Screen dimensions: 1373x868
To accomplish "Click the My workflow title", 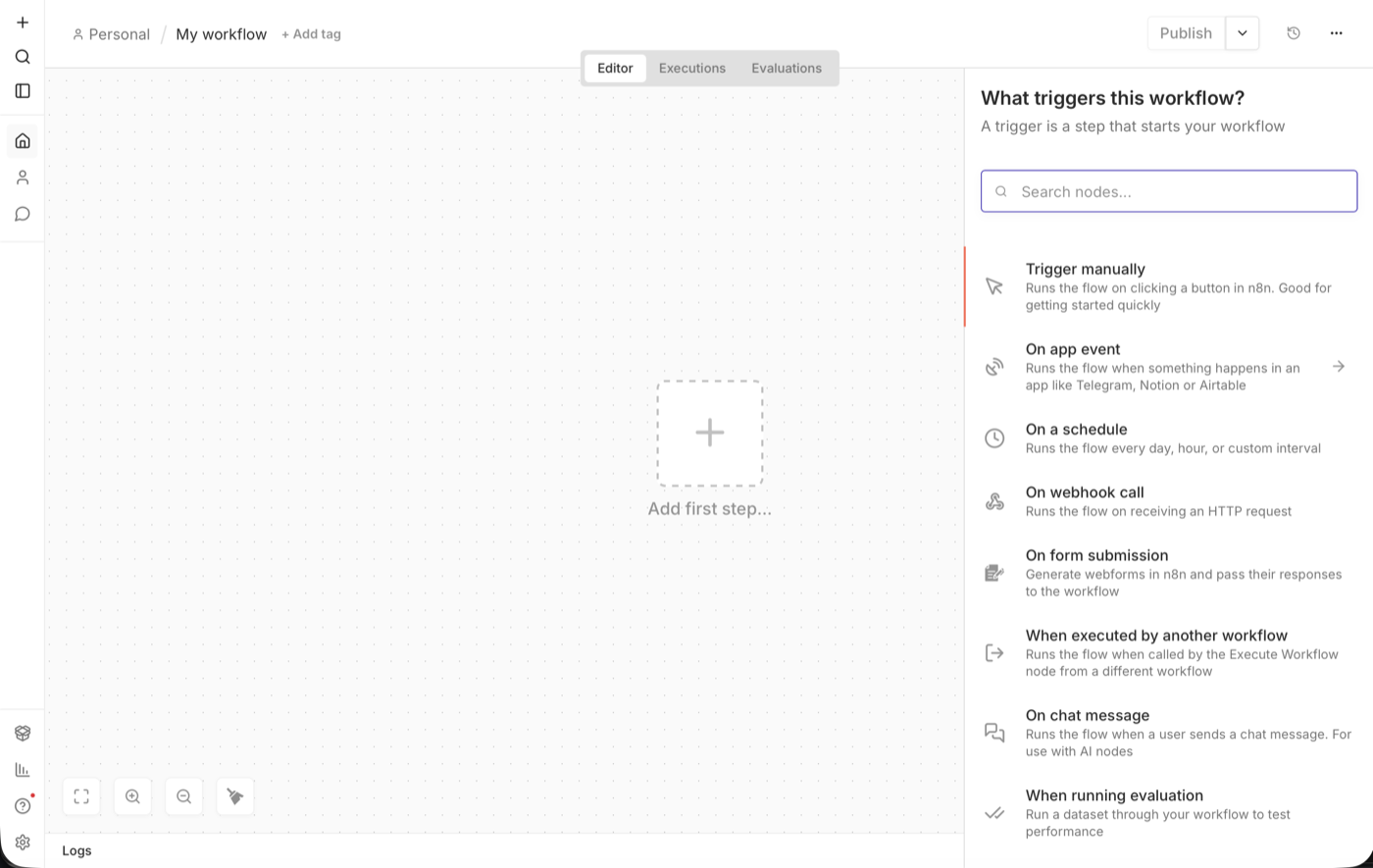I will (221, 34).
